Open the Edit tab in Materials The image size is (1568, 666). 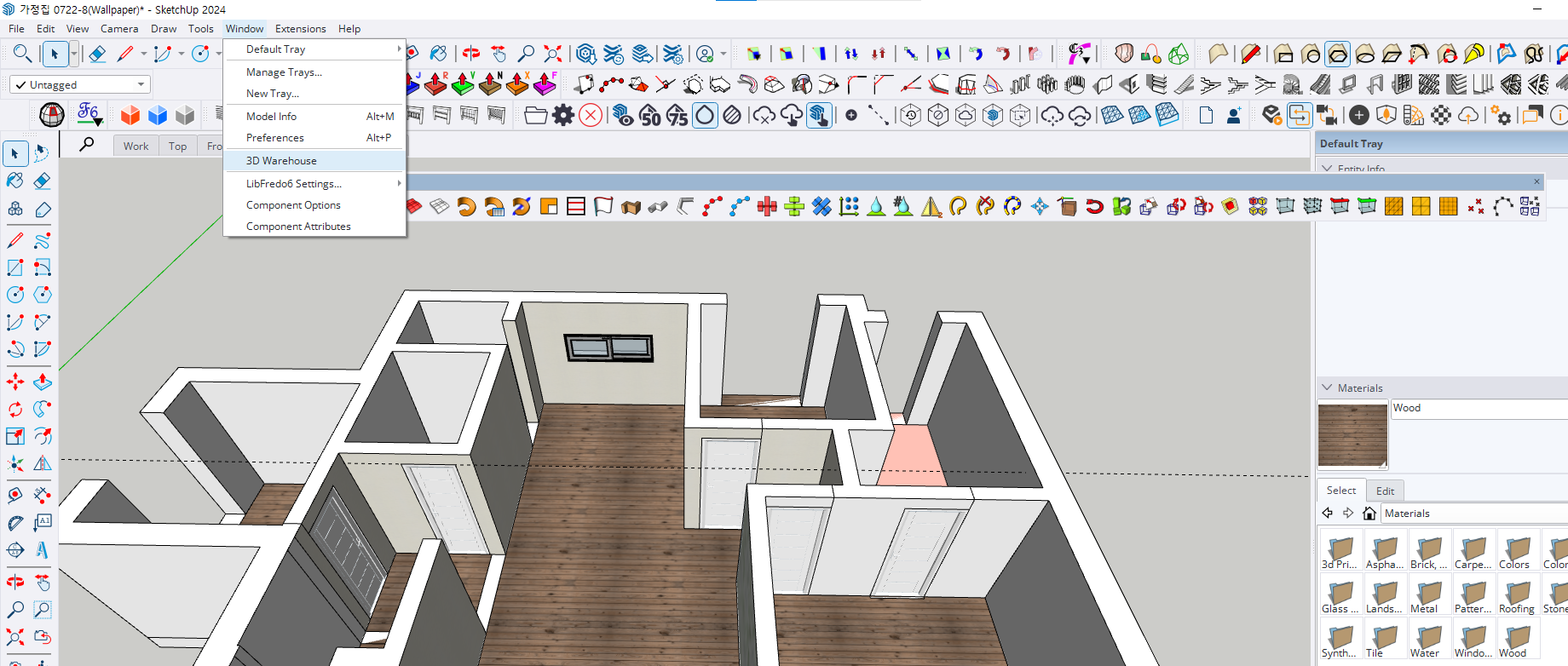pos(1386,491)
